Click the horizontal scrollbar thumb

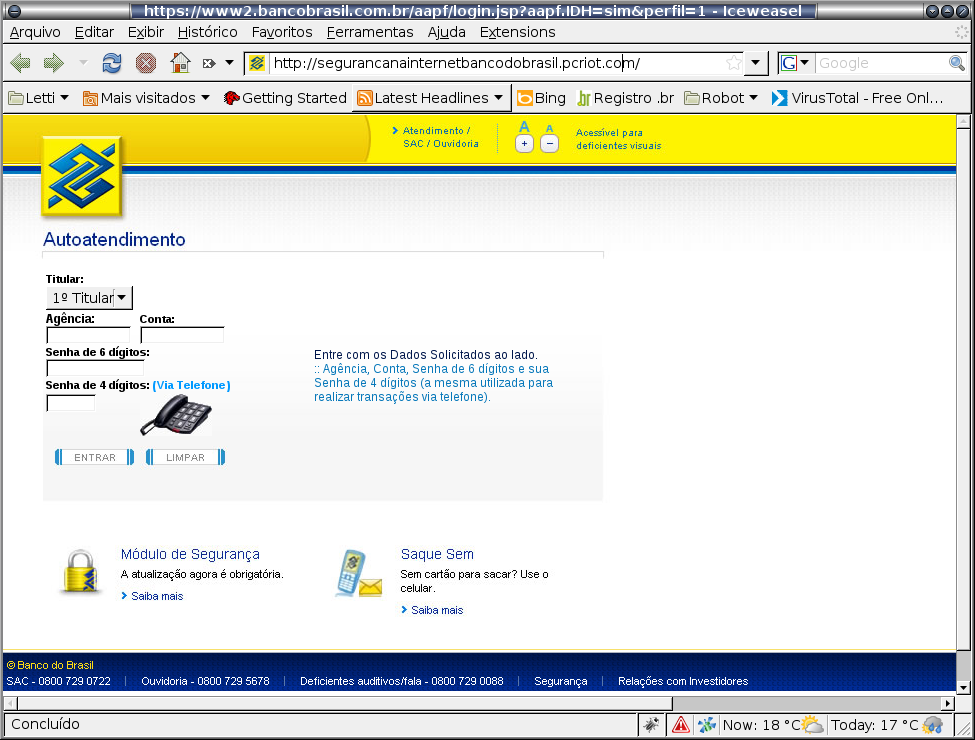tap(344, 703)
